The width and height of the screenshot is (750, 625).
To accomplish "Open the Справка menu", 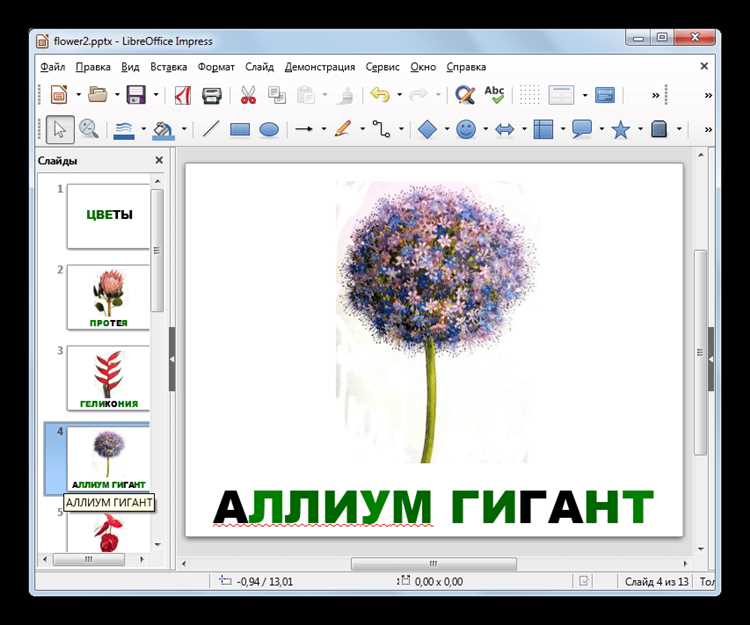I will pos(466,67).
